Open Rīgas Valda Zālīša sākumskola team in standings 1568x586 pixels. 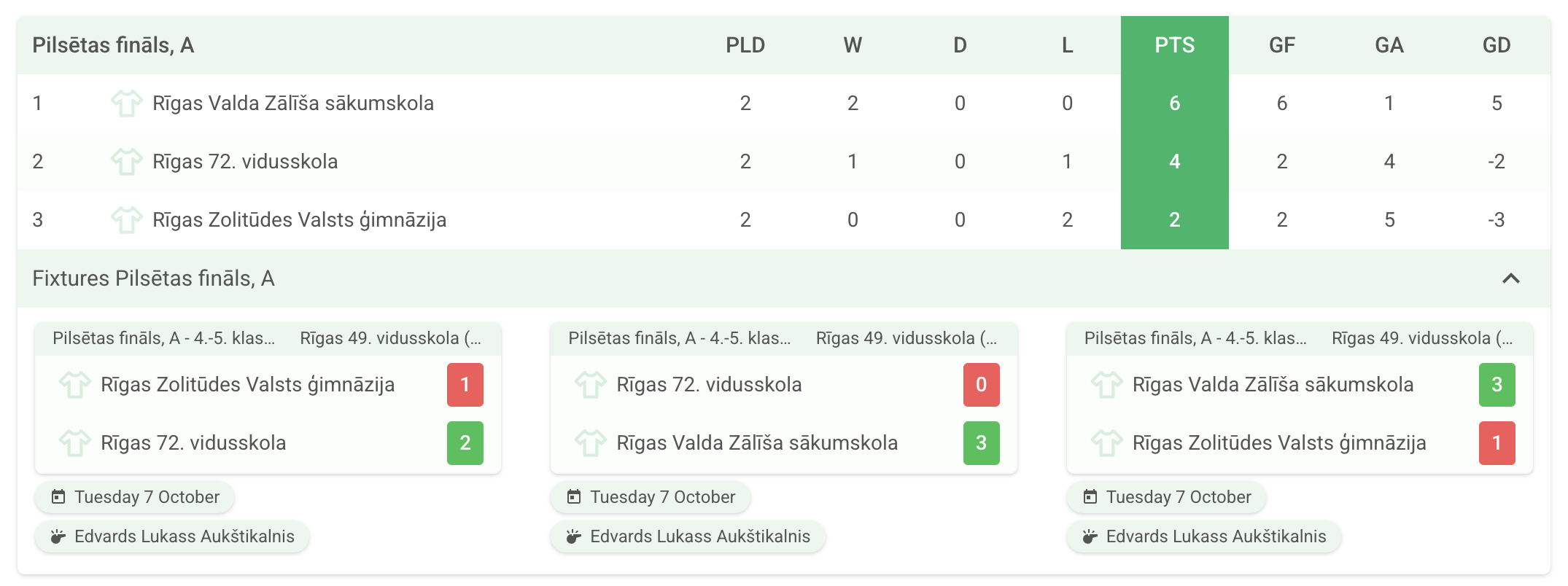pyautogui.click(x=292, y=103)
